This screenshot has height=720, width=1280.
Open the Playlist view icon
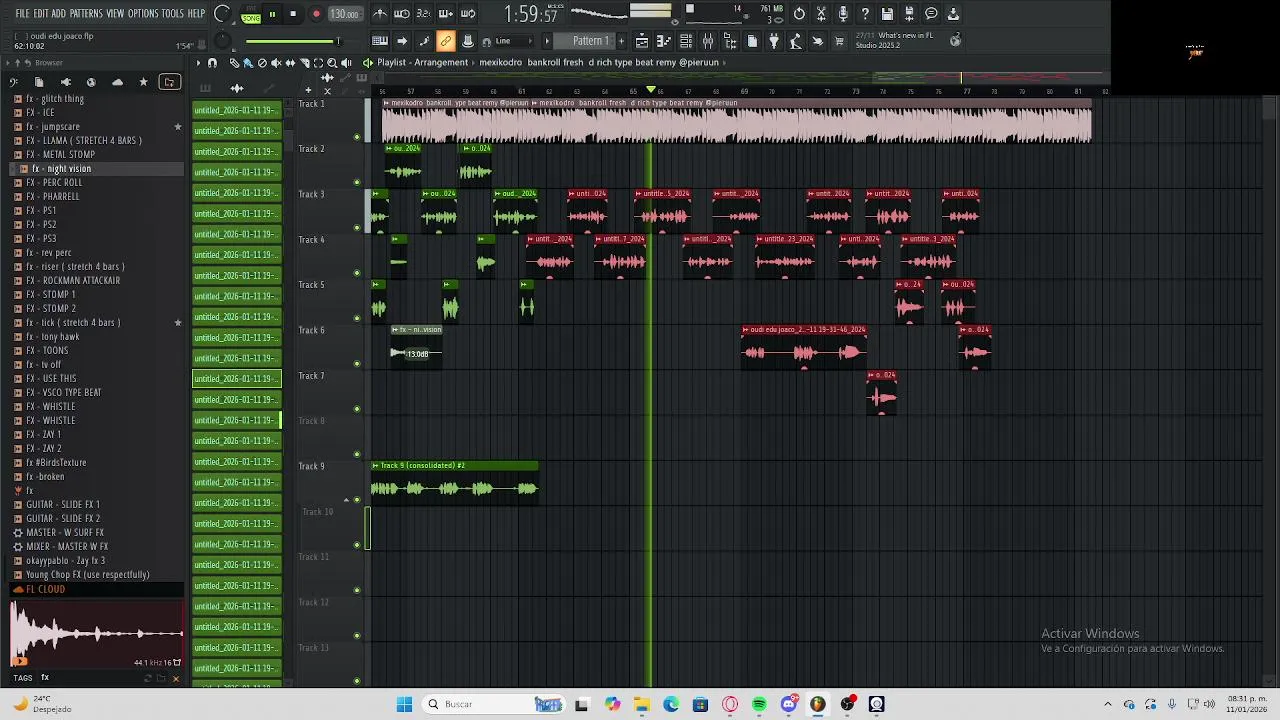point(642,41)
